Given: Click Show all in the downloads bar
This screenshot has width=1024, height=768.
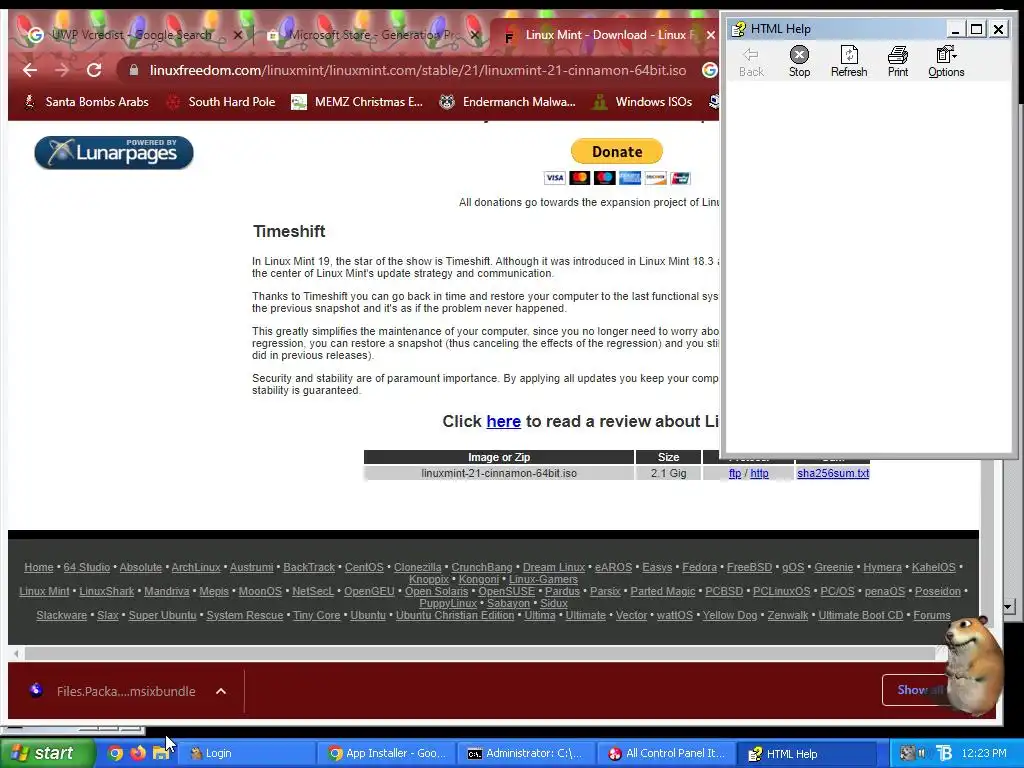Looking at the screenshot, I should click(x=918, y=690).
